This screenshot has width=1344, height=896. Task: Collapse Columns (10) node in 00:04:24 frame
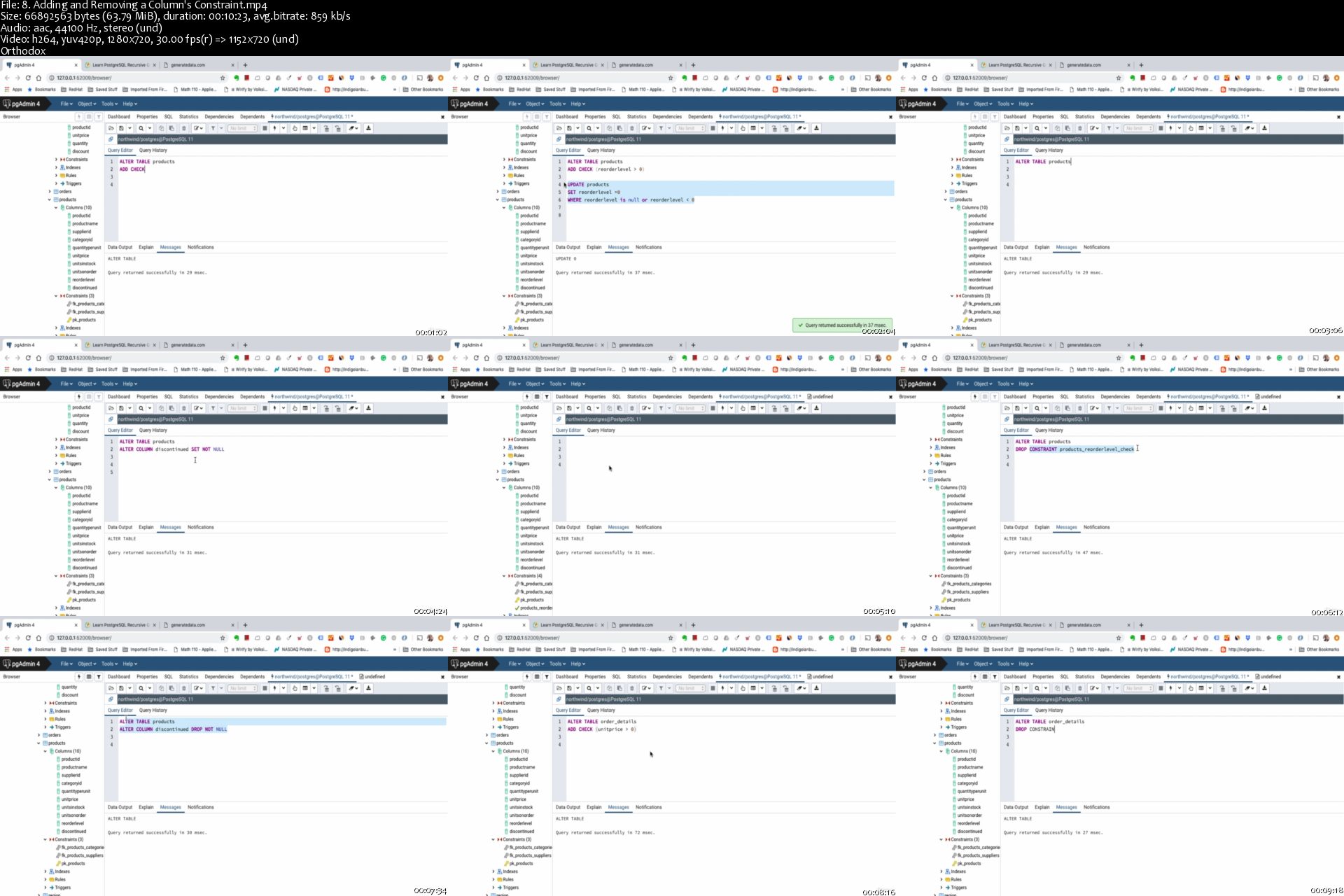[56, 488]
